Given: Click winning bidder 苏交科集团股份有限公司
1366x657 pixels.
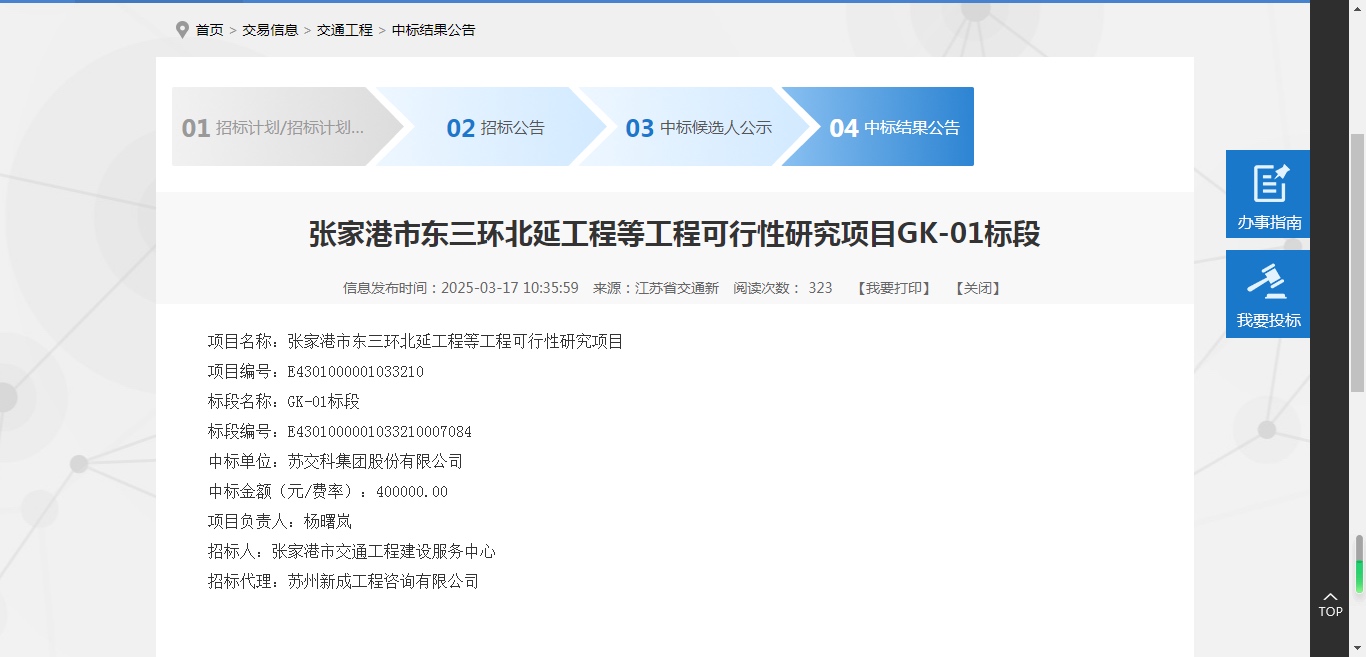Looking at the screenshot, I should pos(375,462).
